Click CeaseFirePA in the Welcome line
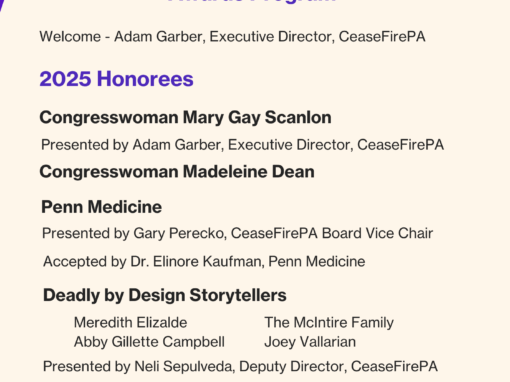The width and height of the screenshot is (510, 382). [382, 36]
